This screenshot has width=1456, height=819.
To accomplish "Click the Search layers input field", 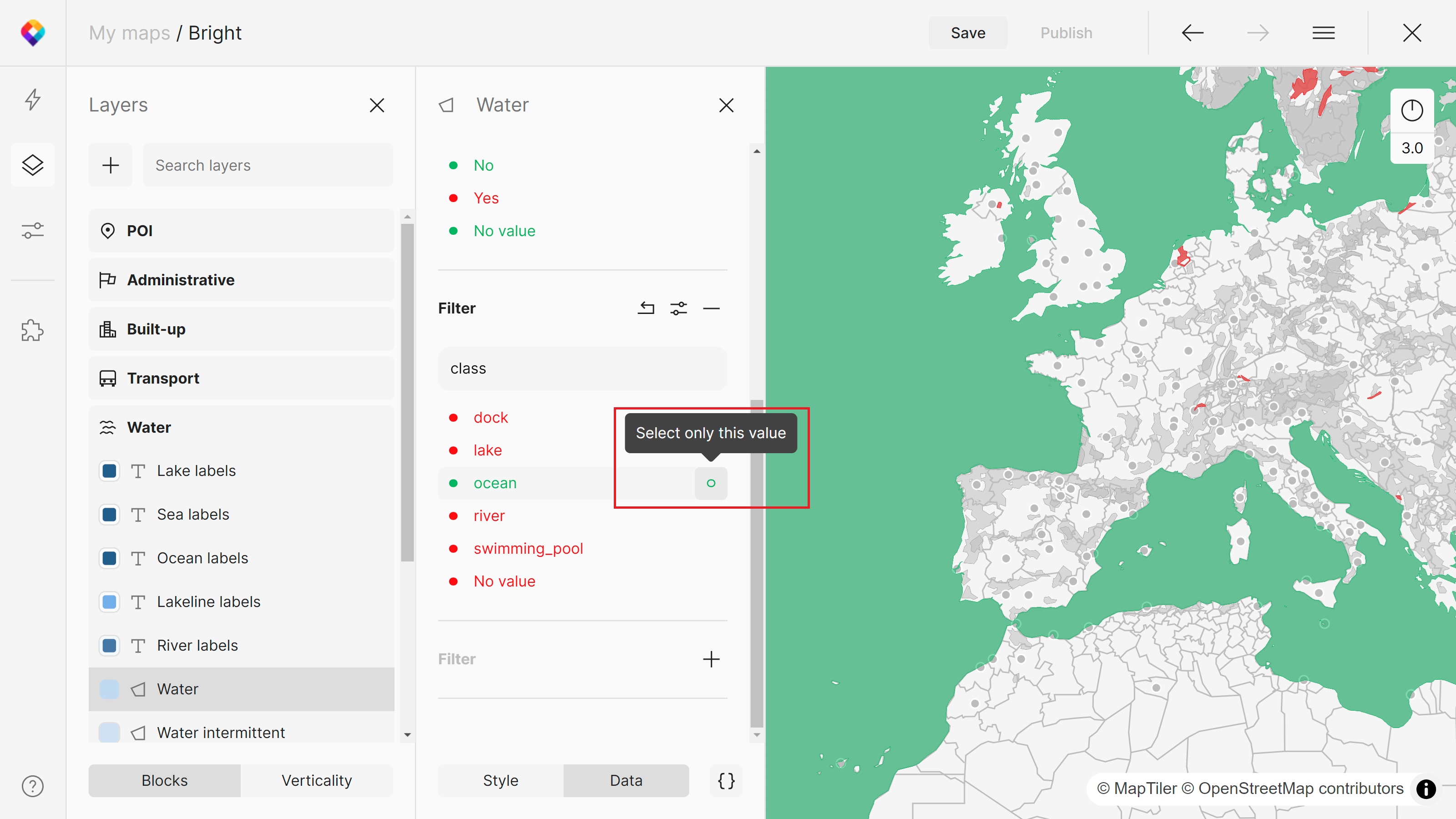I will (x=268, y=165).
